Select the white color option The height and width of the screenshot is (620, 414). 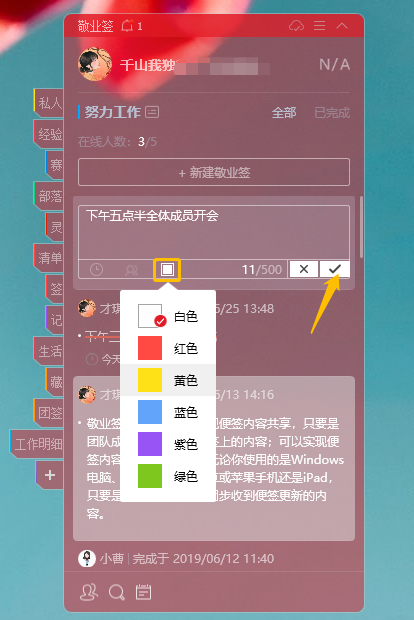[168, 316]
